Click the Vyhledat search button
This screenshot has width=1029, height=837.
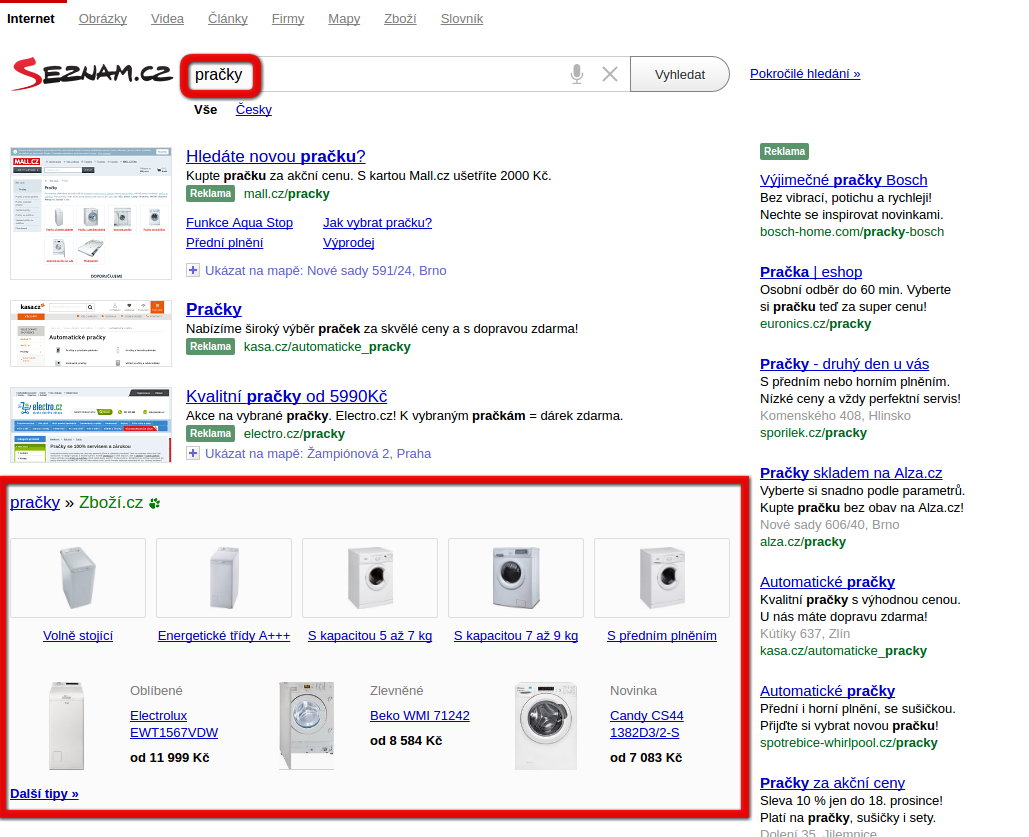680,74
